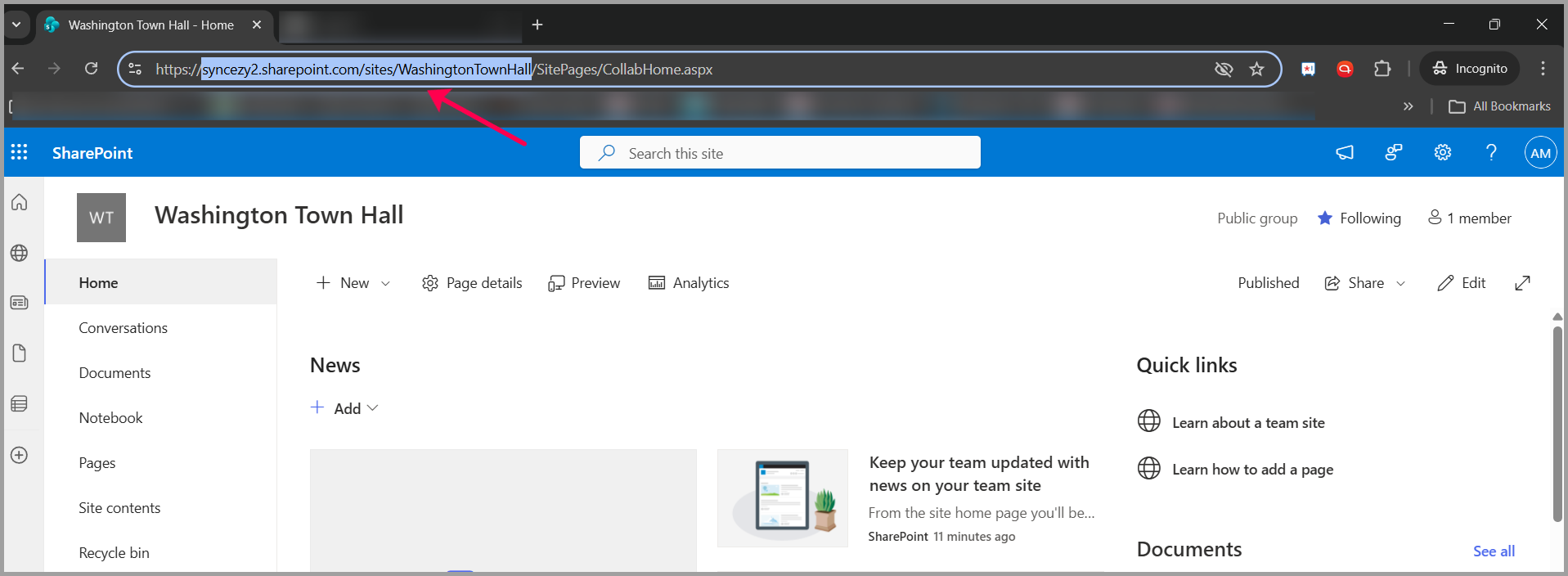Image resolution: width=1568 pixels, height=576 pixels.
Task: Open the browser Extensions puzzle icon
Action: click(1382, 69)
